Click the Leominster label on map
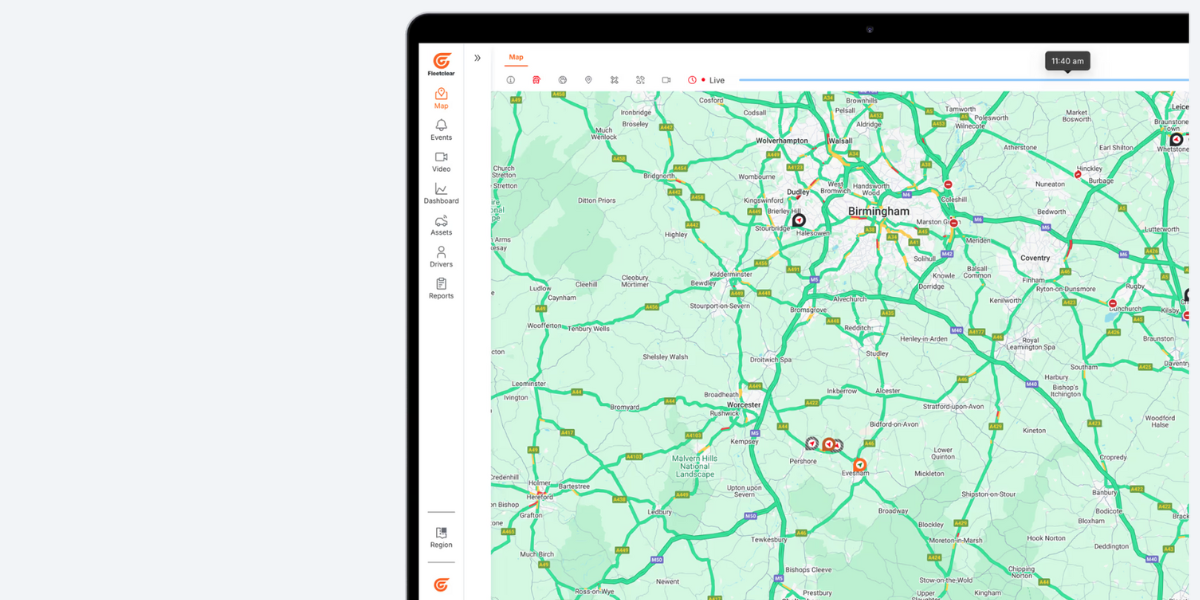The width and height of the screenshot is (1200, 600). pyautogui.click(x=529, y=384)
